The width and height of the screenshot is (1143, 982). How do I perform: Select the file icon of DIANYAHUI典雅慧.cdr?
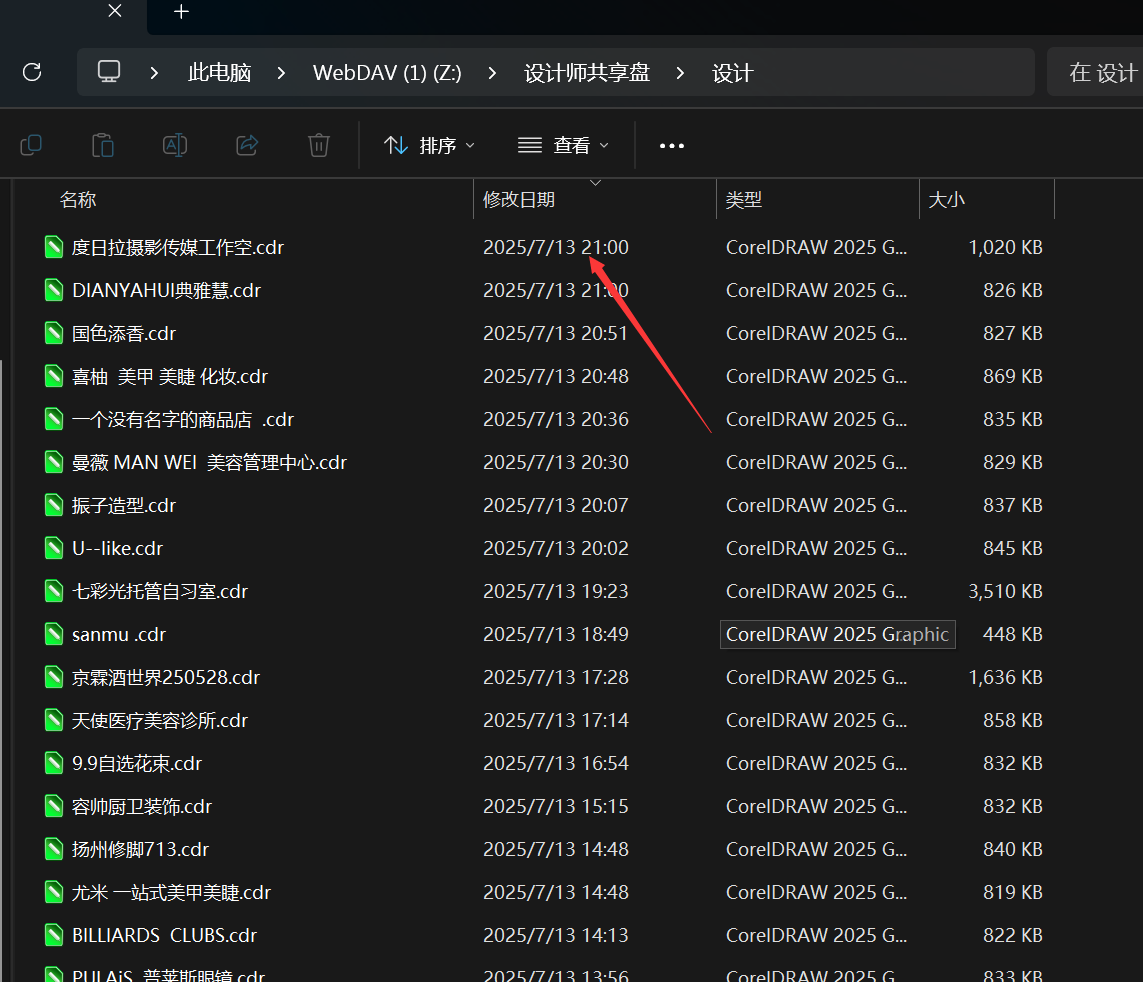54,290
